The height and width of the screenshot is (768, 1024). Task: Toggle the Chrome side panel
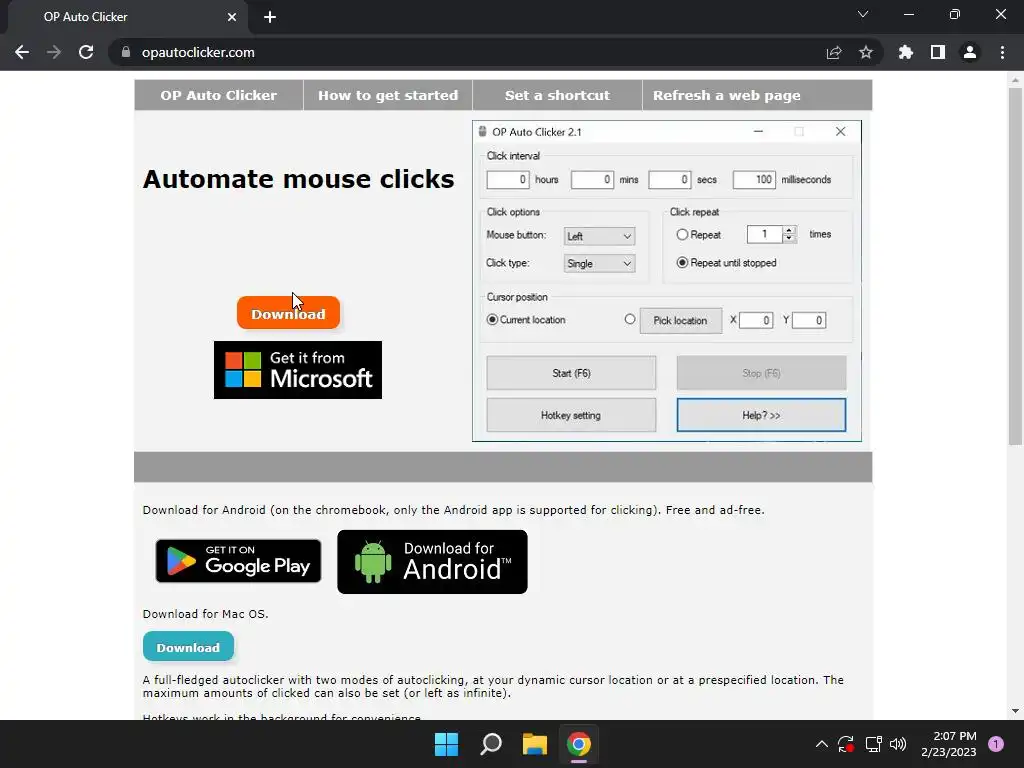tap(938, 52)
